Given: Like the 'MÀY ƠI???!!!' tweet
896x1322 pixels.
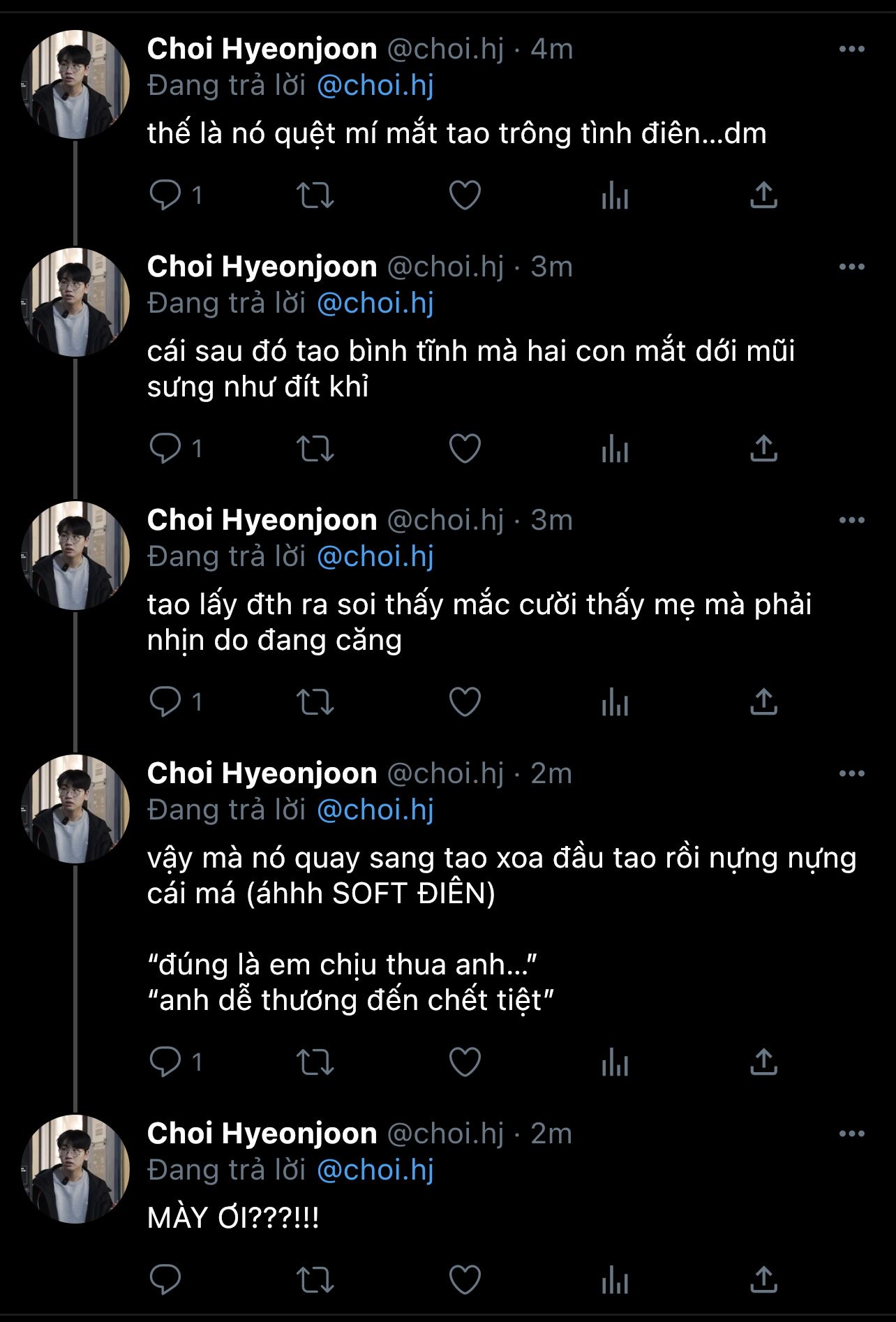Looking at the screenshot, I should point(465,1280).
